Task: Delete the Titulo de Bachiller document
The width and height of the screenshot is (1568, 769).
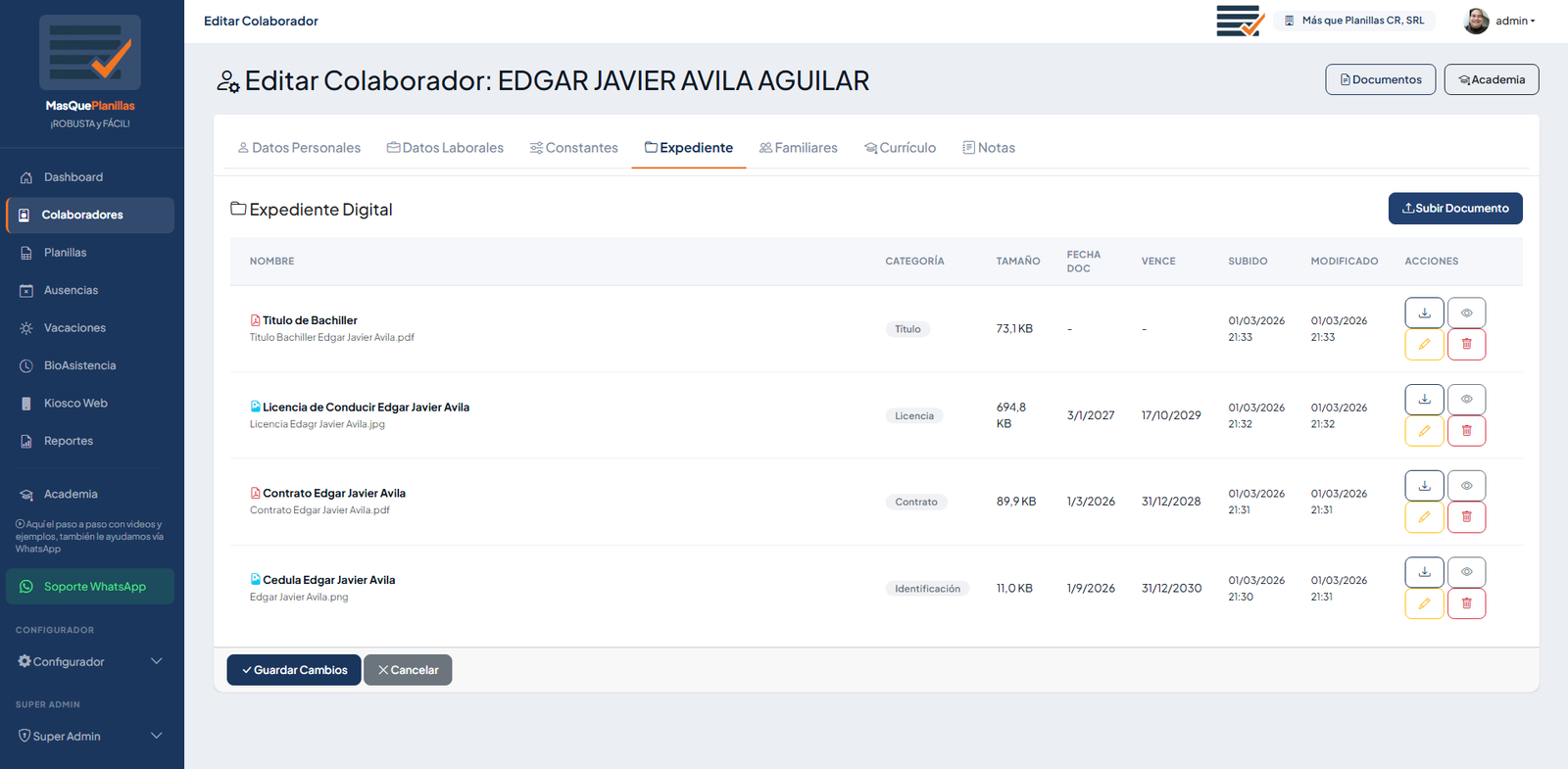Action: (1466, 345)
